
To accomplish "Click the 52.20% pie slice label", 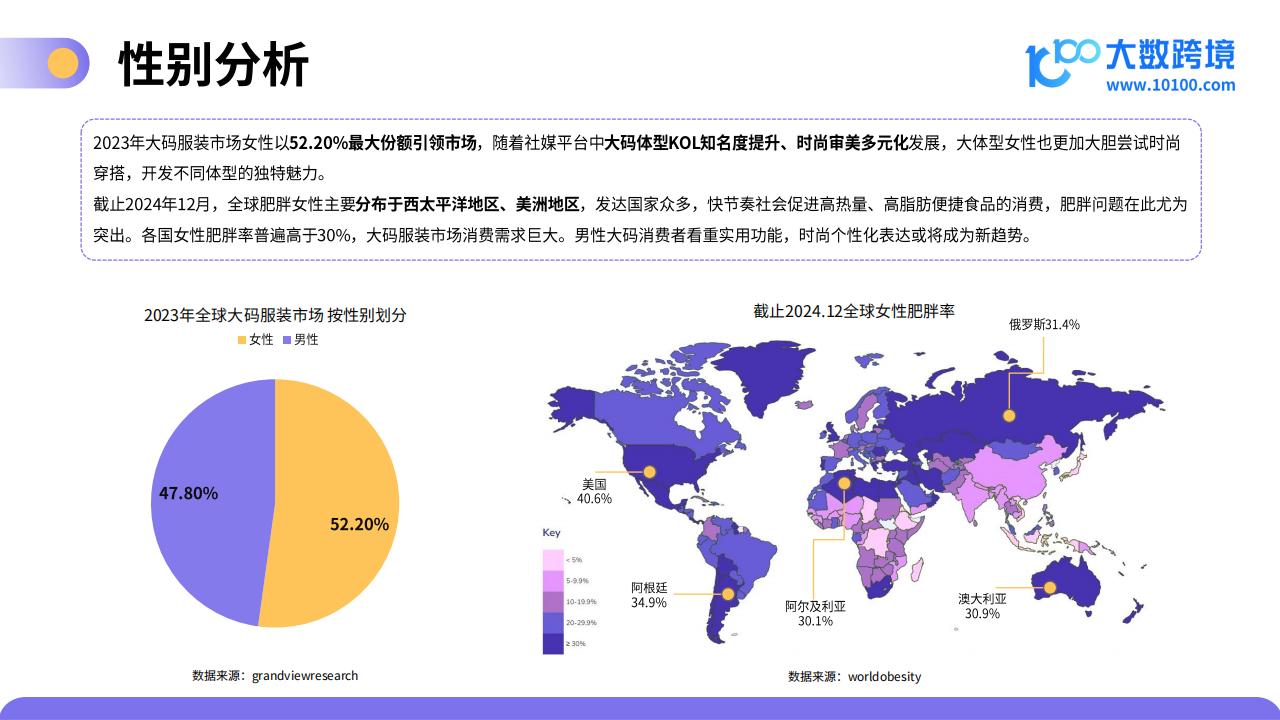I will pos(359,524).
